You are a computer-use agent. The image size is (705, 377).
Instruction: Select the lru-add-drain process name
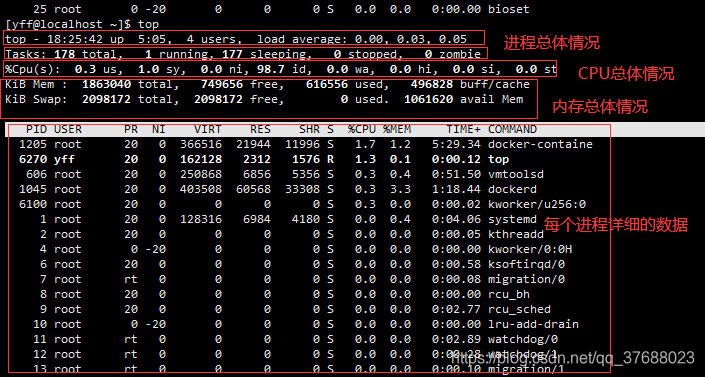[534, 324]
